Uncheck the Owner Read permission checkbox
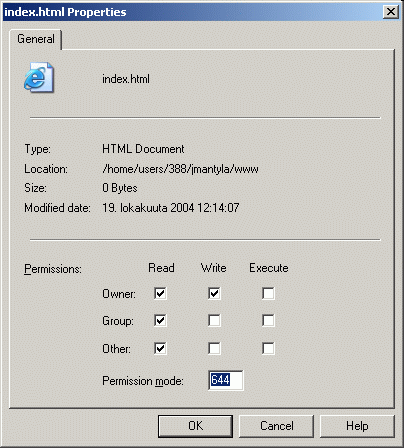 160,294
